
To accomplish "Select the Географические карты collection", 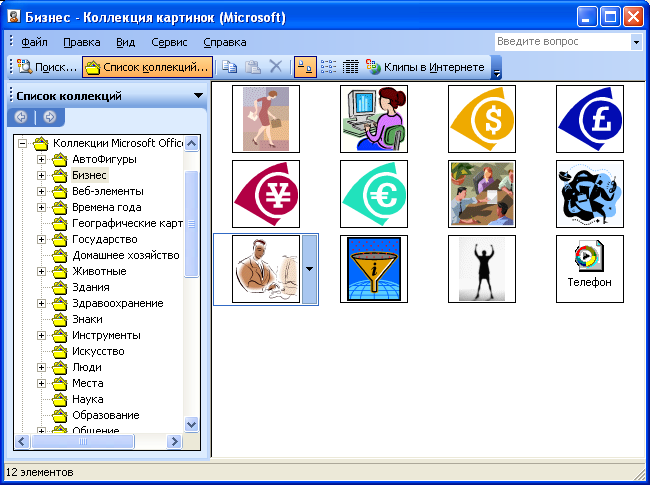I will 127,223.
